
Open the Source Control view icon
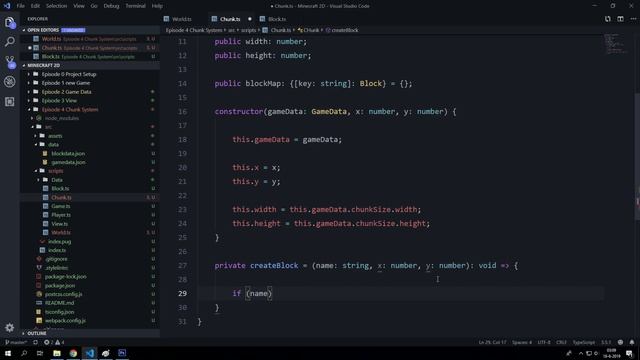10,62
